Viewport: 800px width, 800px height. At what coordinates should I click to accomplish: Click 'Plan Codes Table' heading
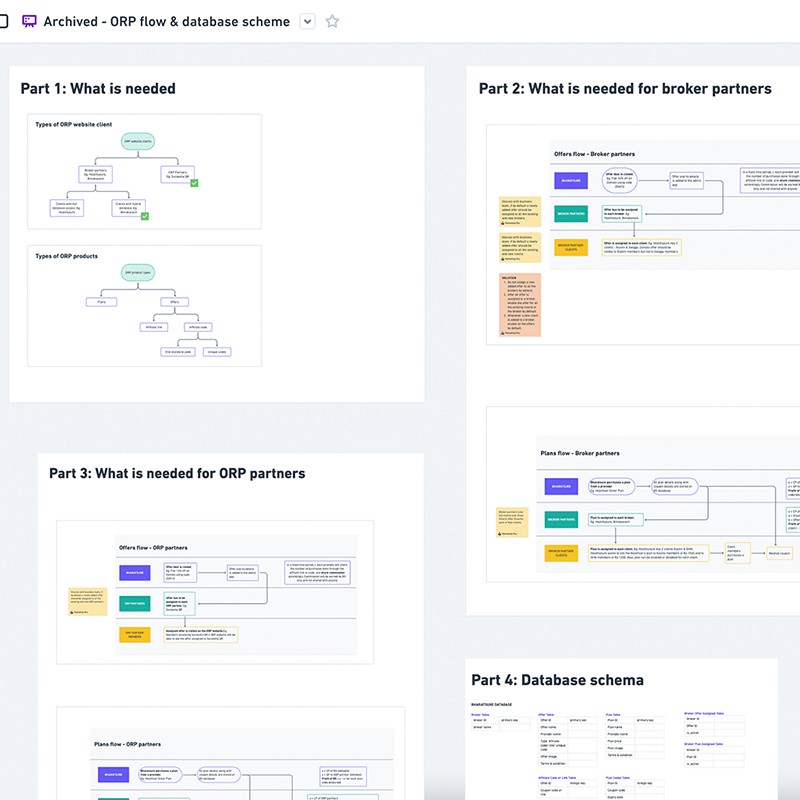coord(618,778)
